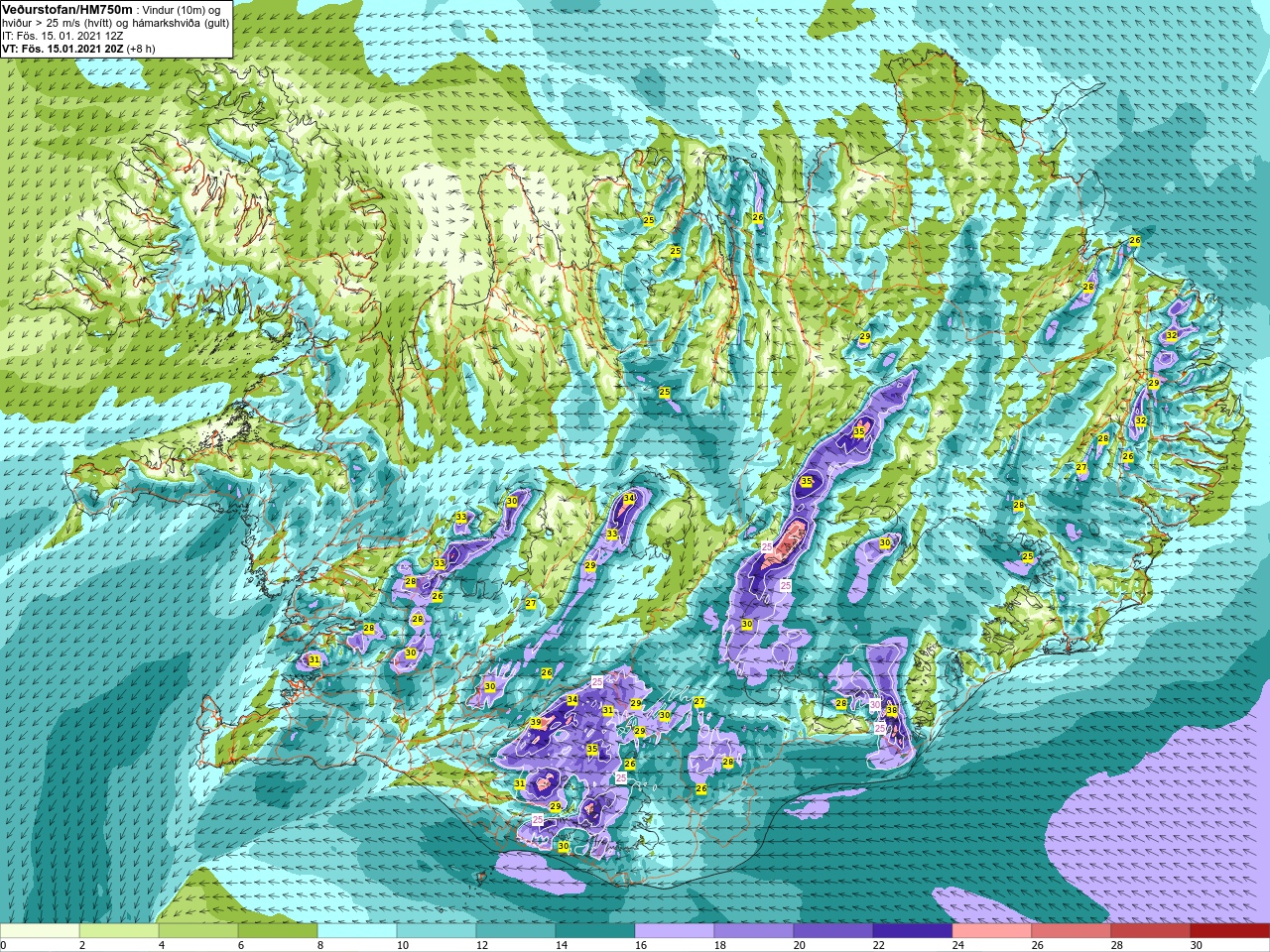Click the 'VT: Fös. 15.01.2021 20Z' valid time
Viewport: 1270px width, 952px height.
click(63, 49)
